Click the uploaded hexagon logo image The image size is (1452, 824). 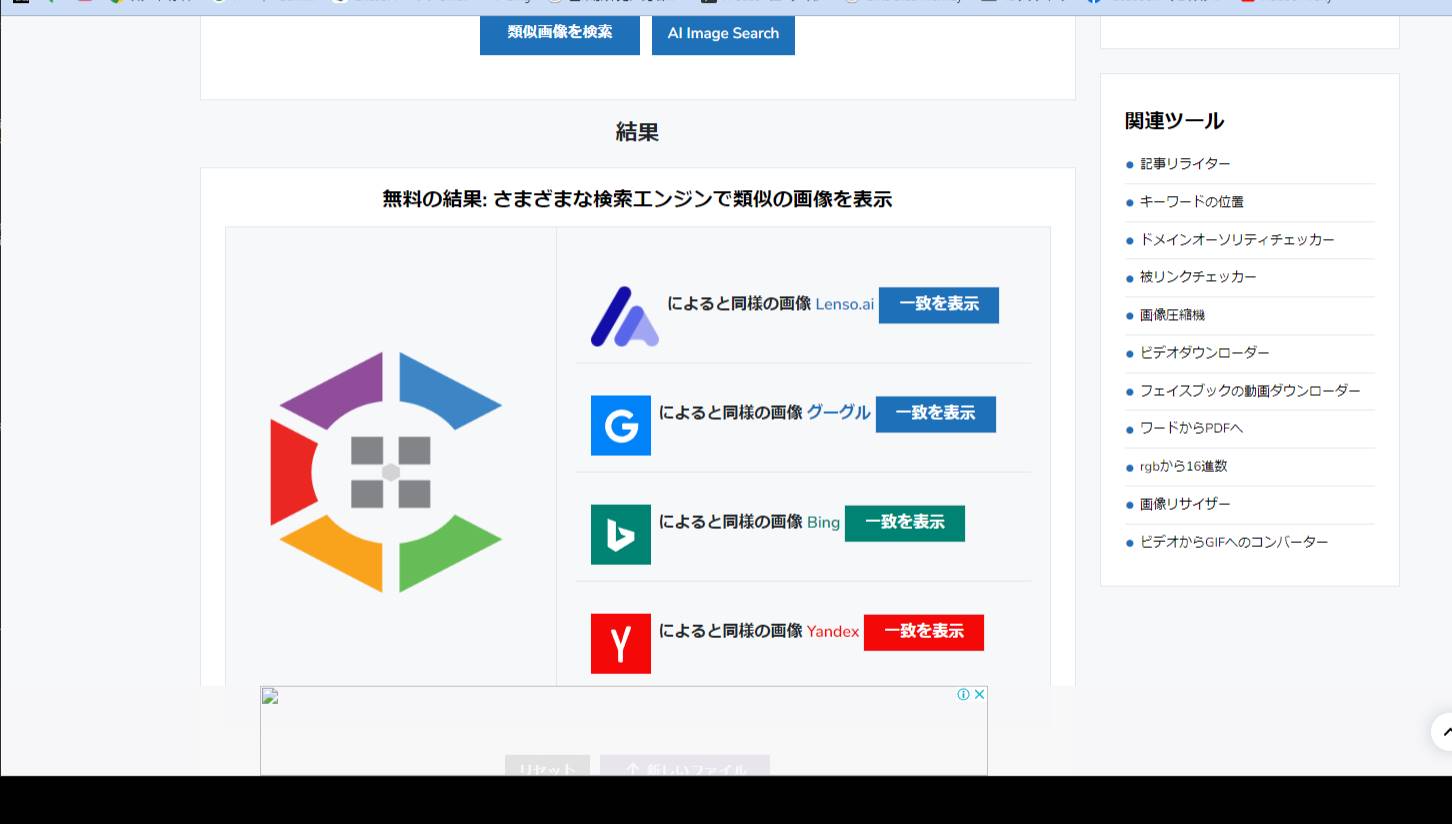pos(386,472)
